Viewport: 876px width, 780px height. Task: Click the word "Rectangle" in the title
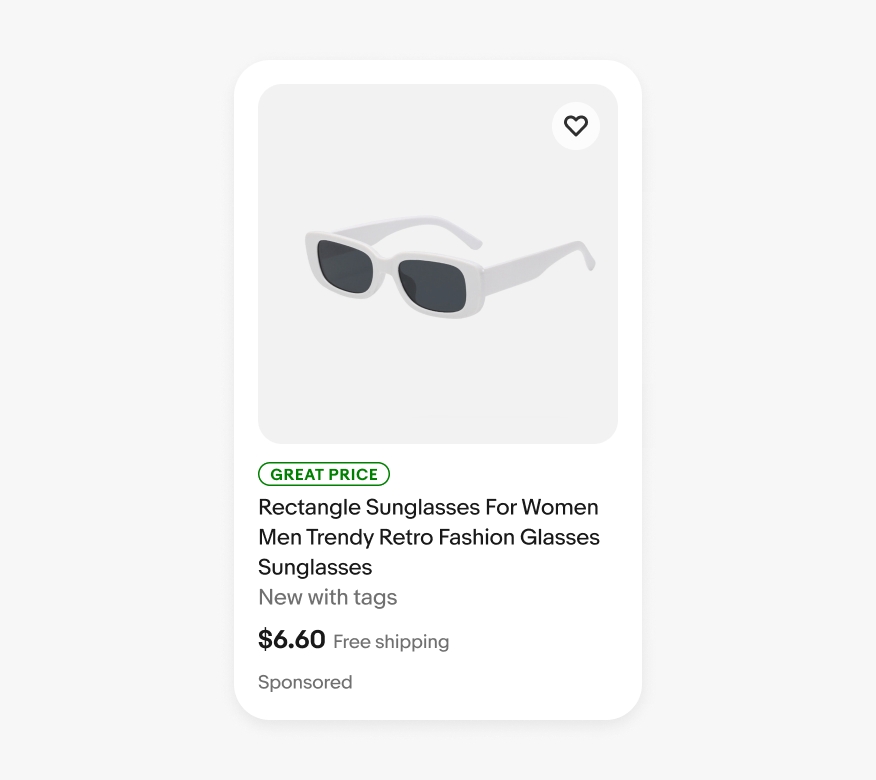tap(308, 507)
